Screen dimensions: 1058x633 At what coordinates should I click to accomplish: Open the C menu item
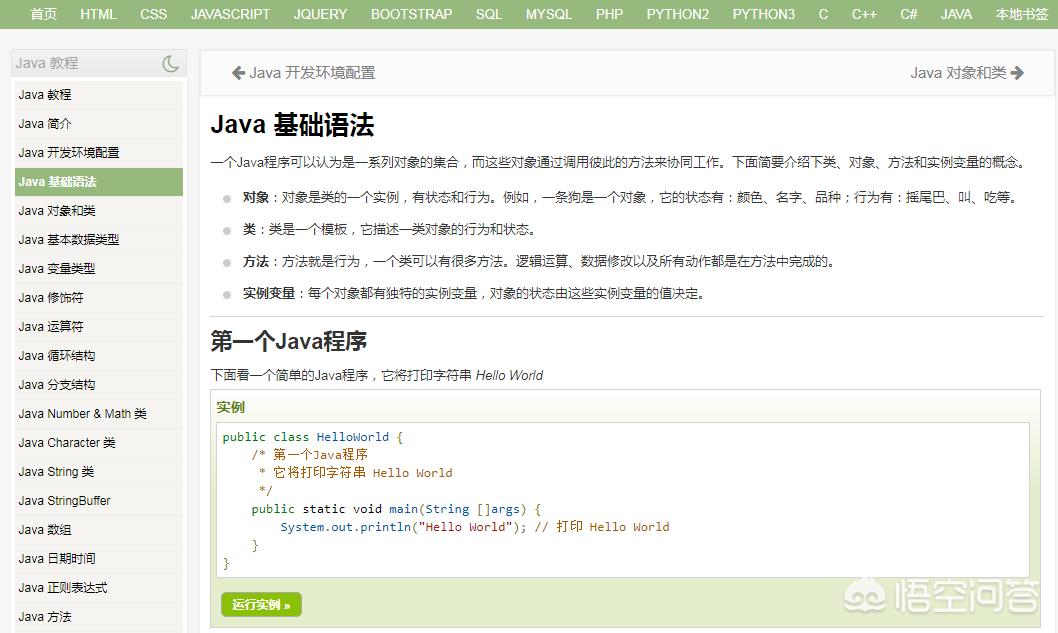click(x=823, y=14)
